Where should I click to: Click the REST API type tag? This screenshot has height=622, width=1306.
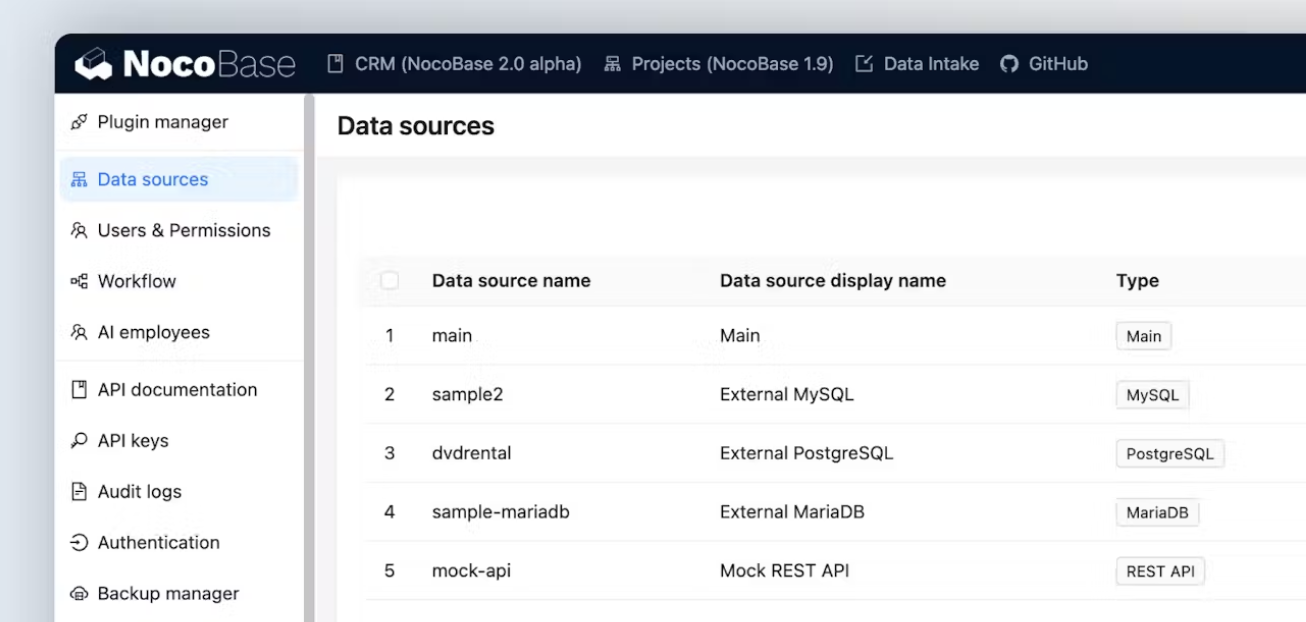coord(1159,572)
